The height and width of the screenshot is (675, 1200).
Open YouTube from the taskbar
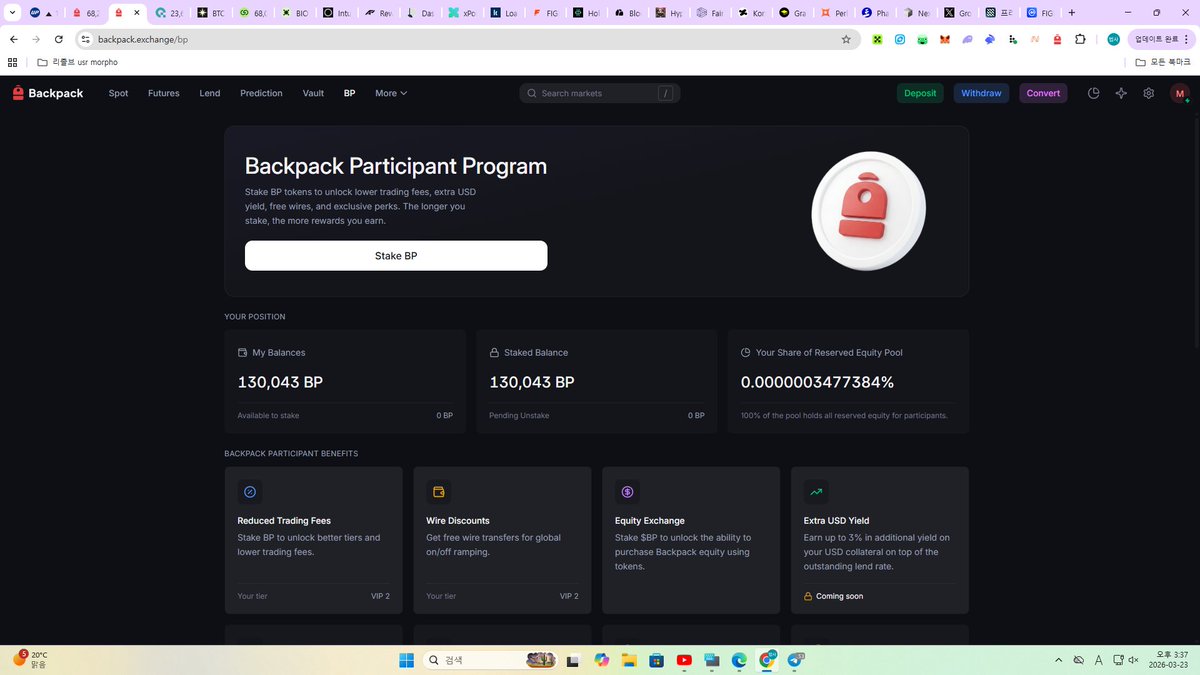pyautogui.click(x=684, y=660)
